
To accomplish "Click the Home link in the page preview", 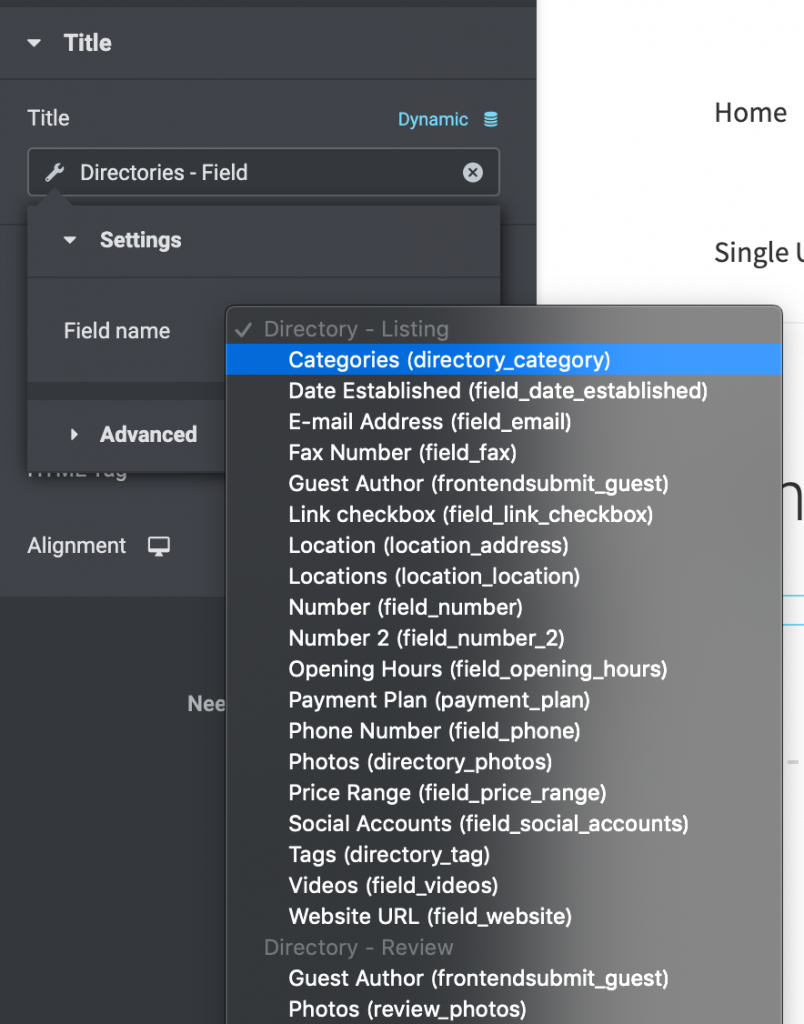I will 750,113.
